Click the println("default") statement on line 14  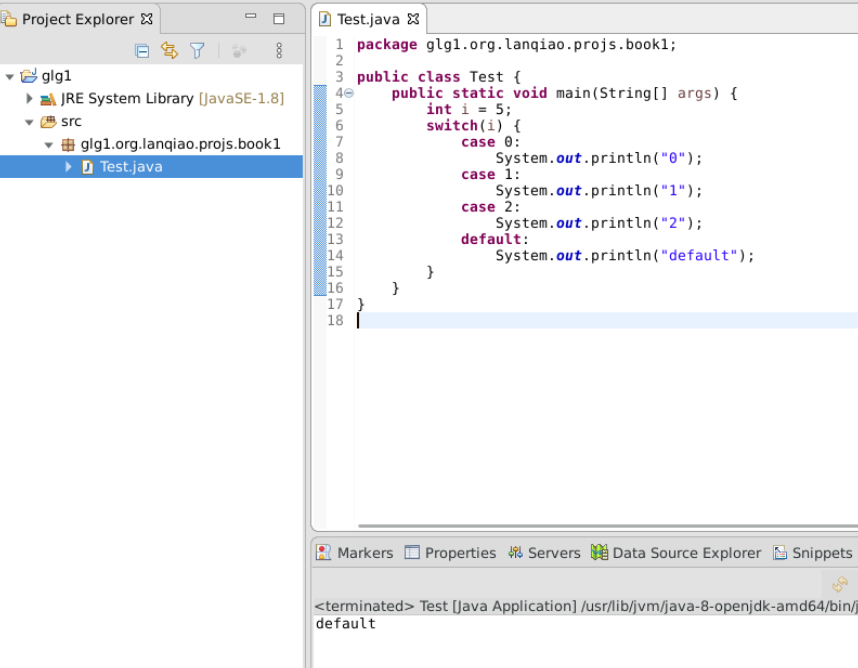[x=625, y=255]
